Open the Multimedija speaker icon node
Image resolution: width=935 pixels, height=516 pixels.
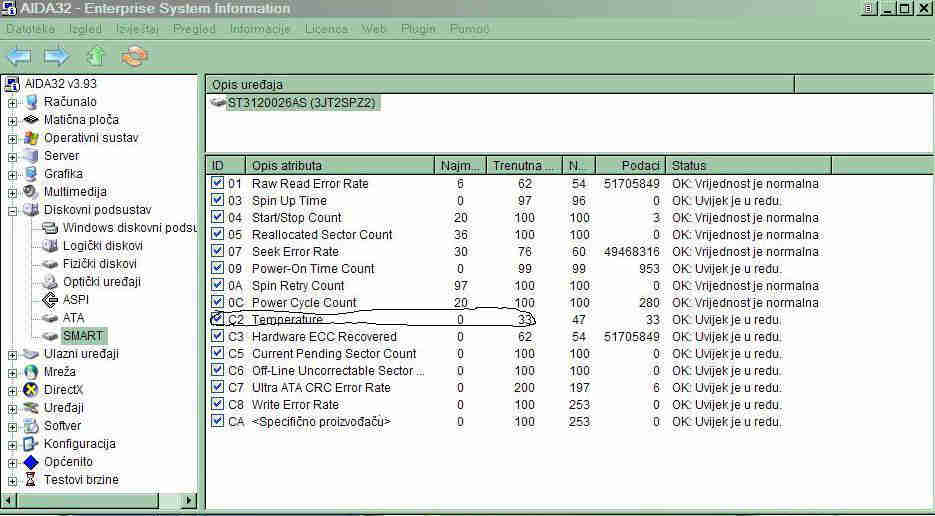31,192
